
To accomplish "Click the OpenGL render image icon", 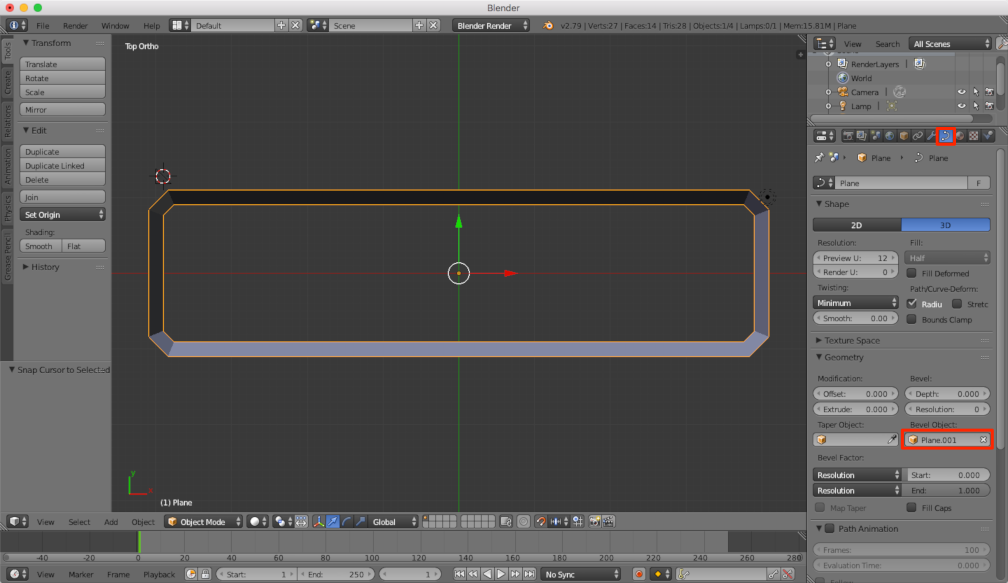I will coord(595,521).
